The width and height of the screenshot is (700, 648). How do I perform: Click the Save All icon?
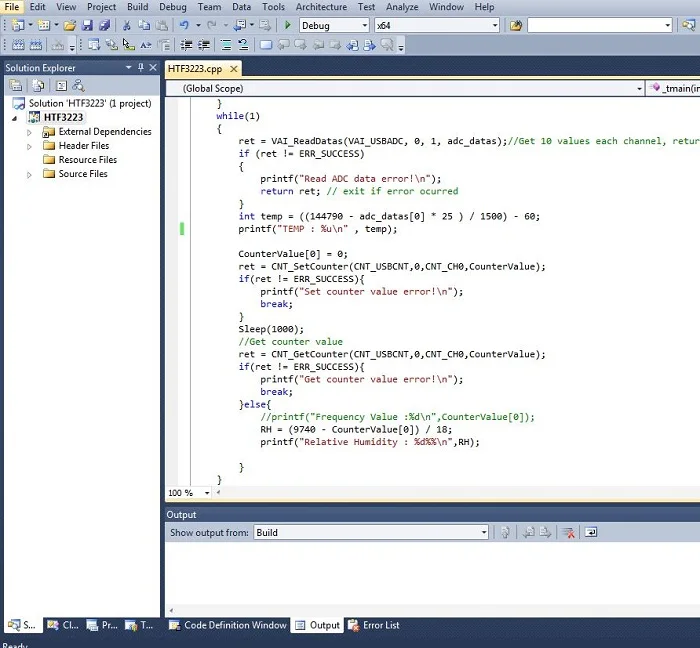point(105,25)
